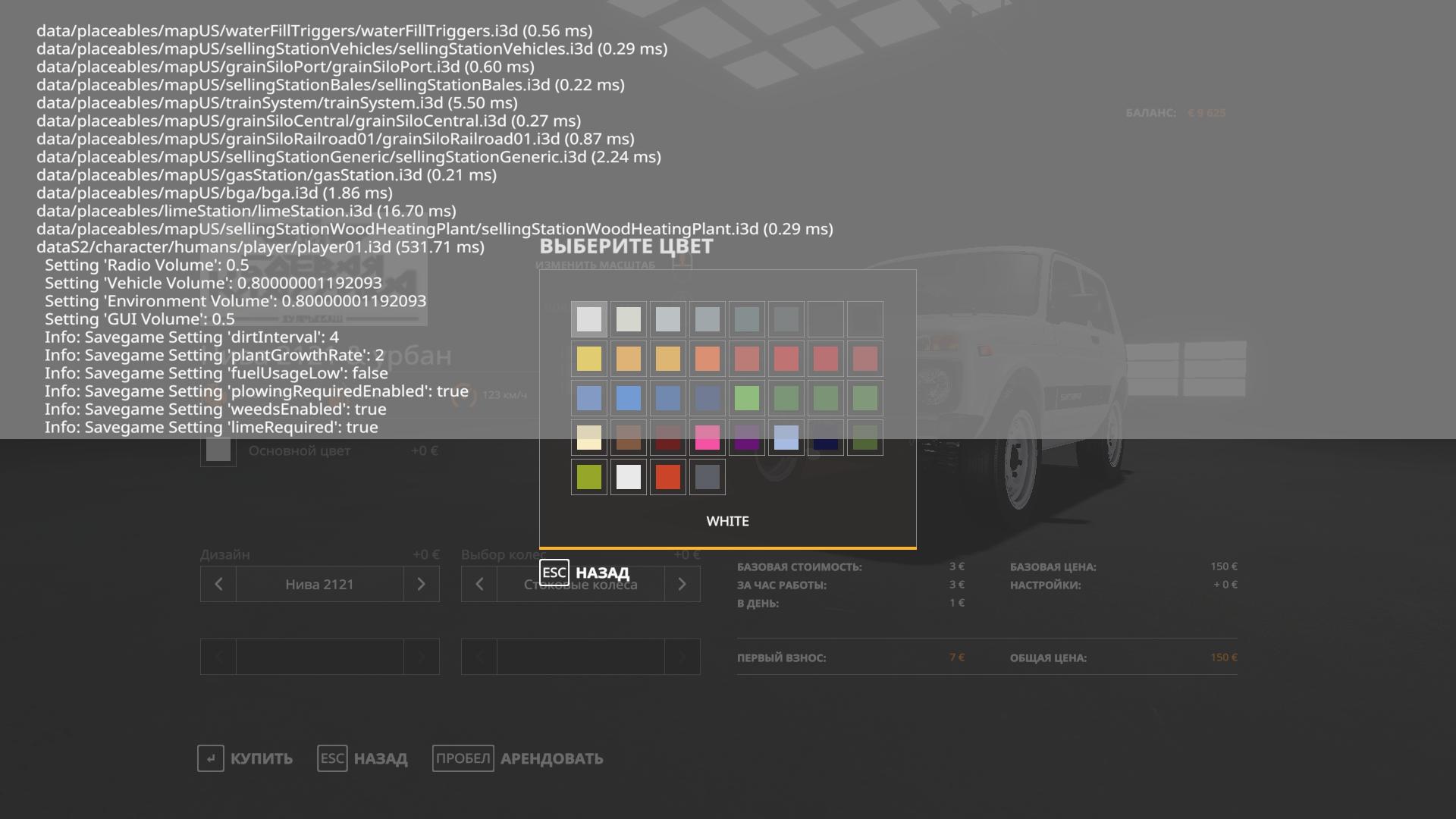Viewport: 1456px width, 819px height.
Task: Switch to the previous design before Нива 2121
Action: 218,584
